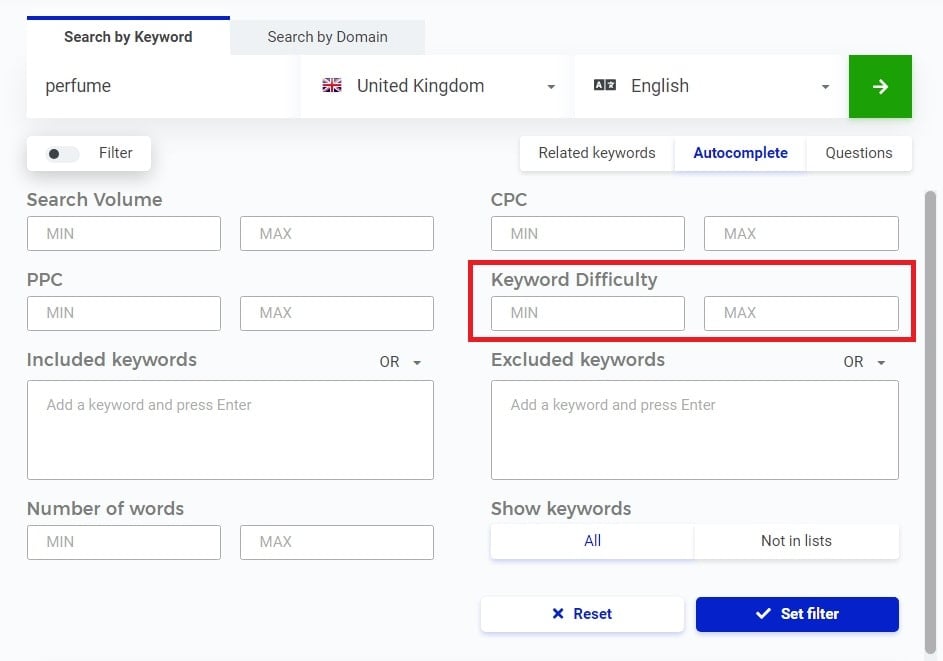
Task: Open the Questions tab
Action: [x=859, y=153]
